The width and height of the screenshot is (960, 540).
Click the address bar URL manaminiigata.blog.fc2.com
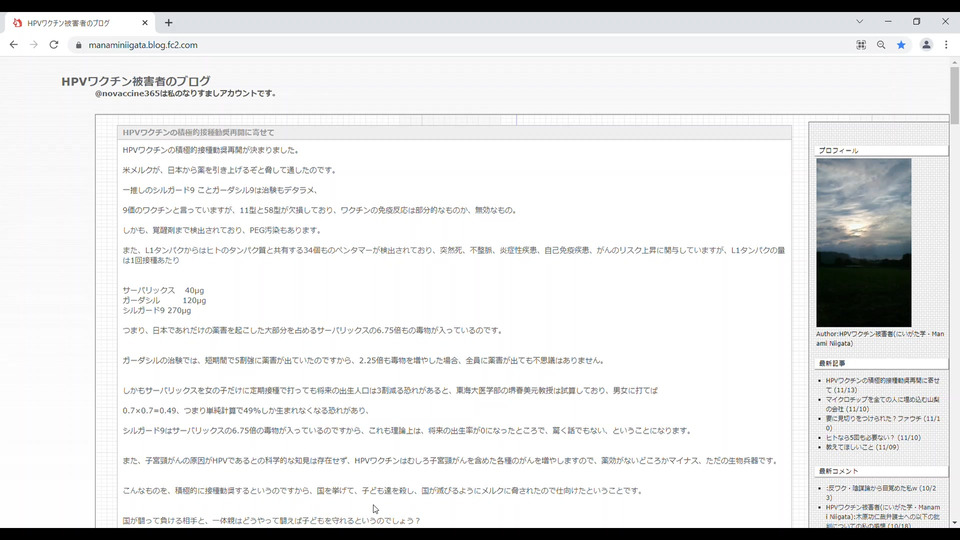click(x=143, y=45)
